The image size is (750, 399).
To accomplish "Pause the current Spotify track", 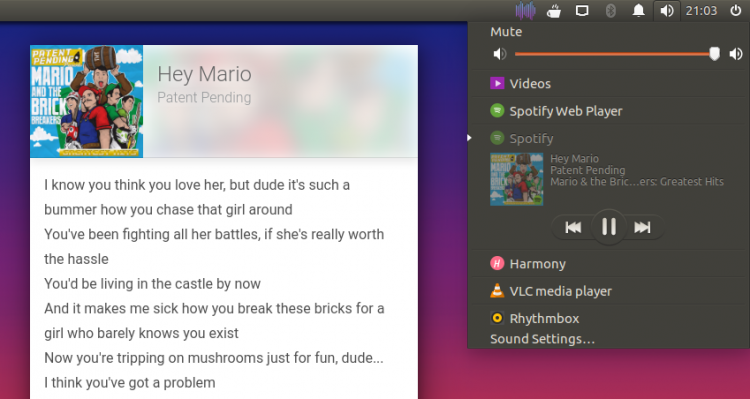I will (608, 227).
